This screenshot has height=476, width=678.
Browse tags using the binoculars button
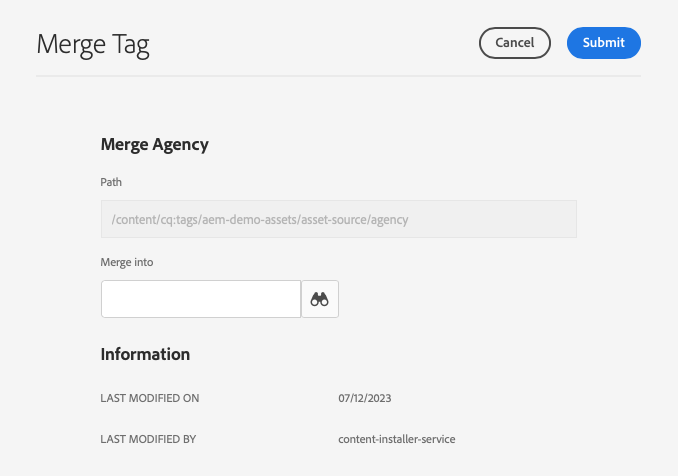(x=320, y=299)
